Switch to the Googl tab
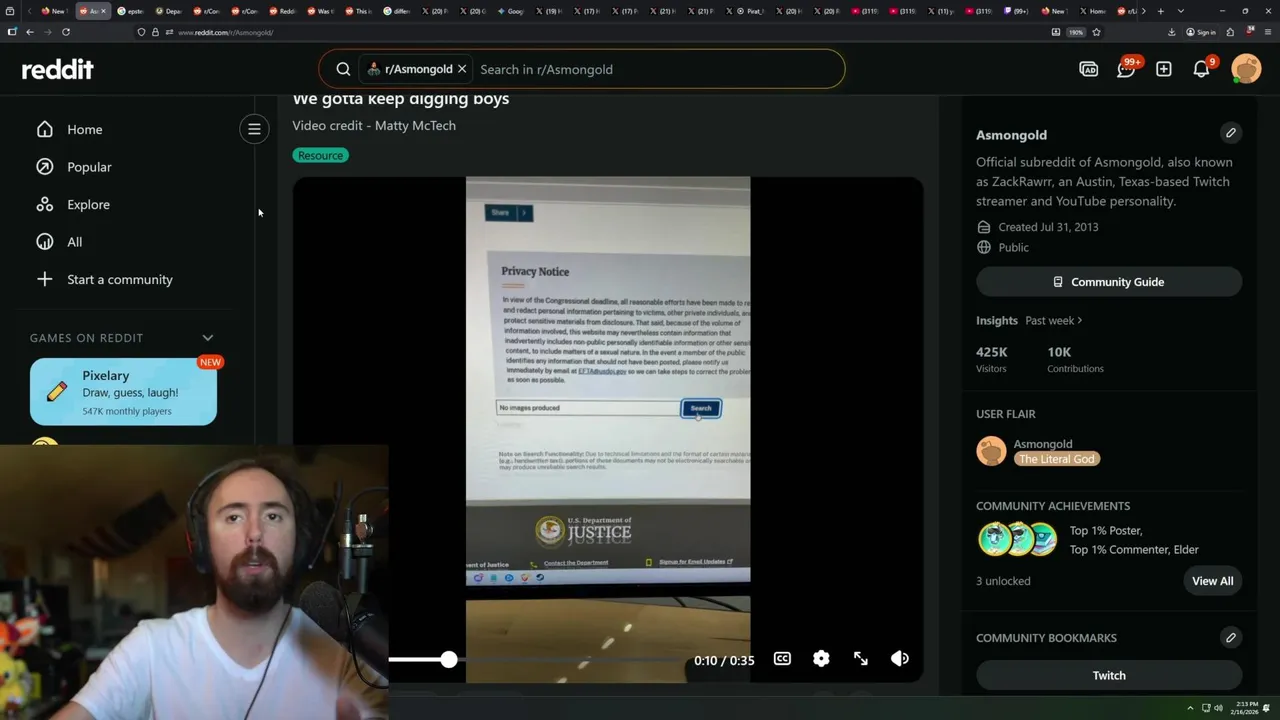 (510, 11)
